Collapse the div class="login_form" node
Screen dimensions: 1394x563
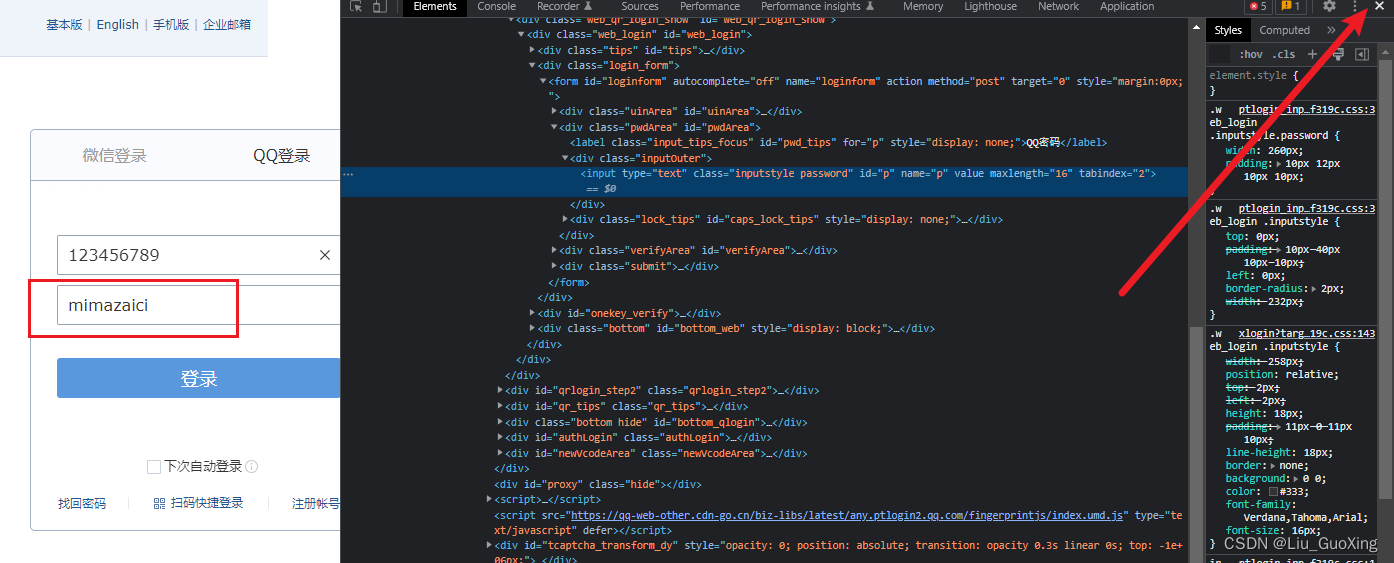(x=532, y=65)
